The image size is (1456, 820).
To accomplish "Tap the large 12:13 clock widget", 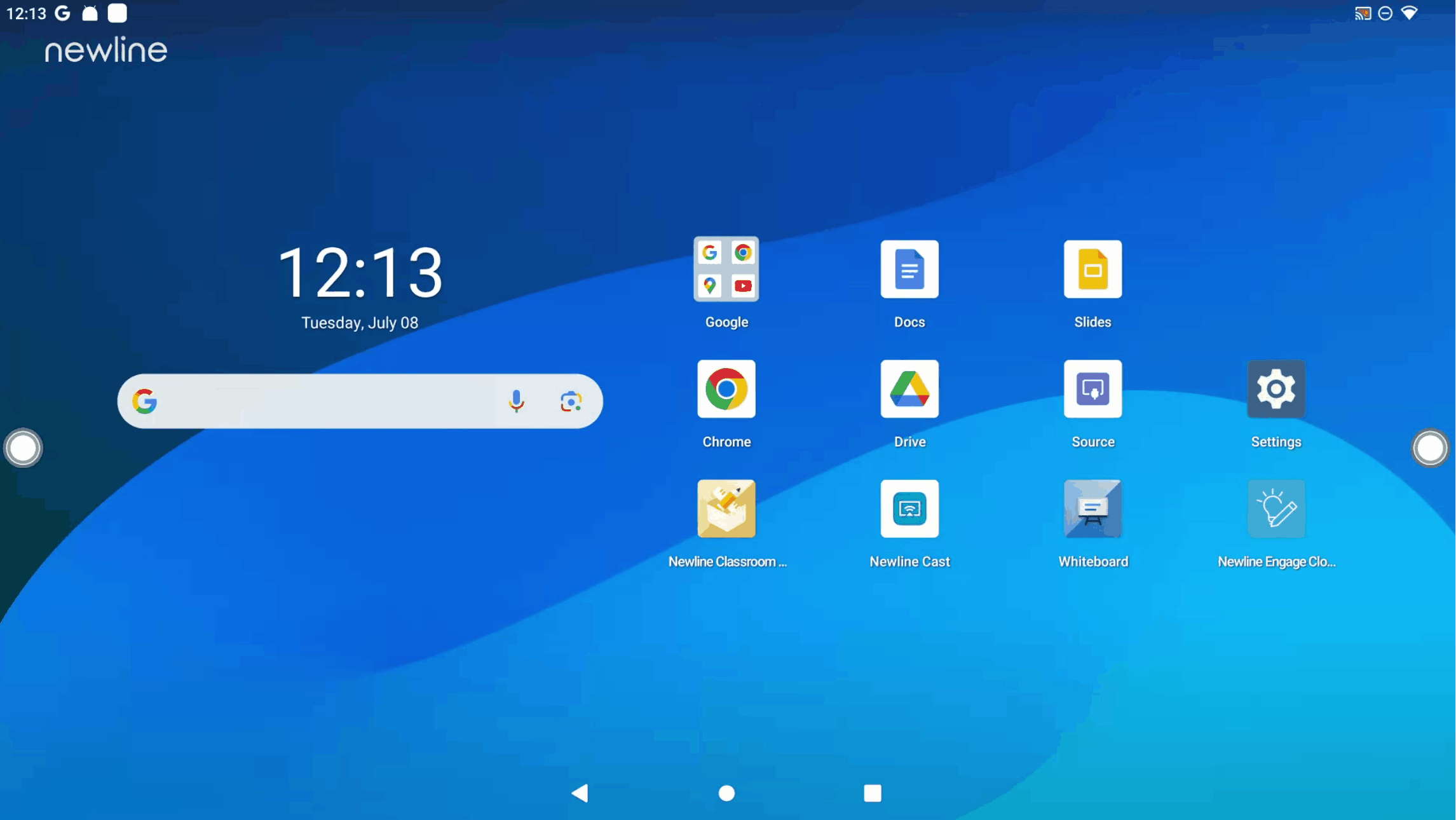I will click(x=360, y=273).
